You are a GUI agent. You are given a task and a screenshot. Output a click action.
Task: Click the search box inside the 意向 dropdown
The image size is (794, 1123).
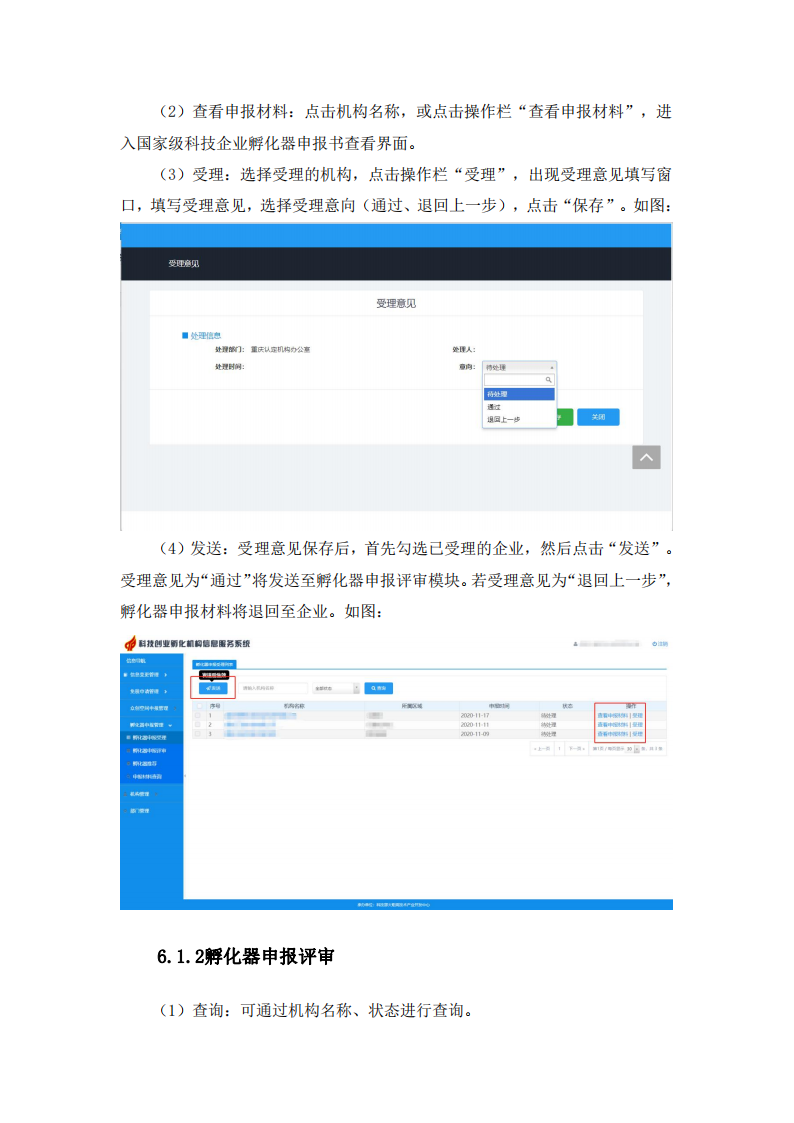519,380
